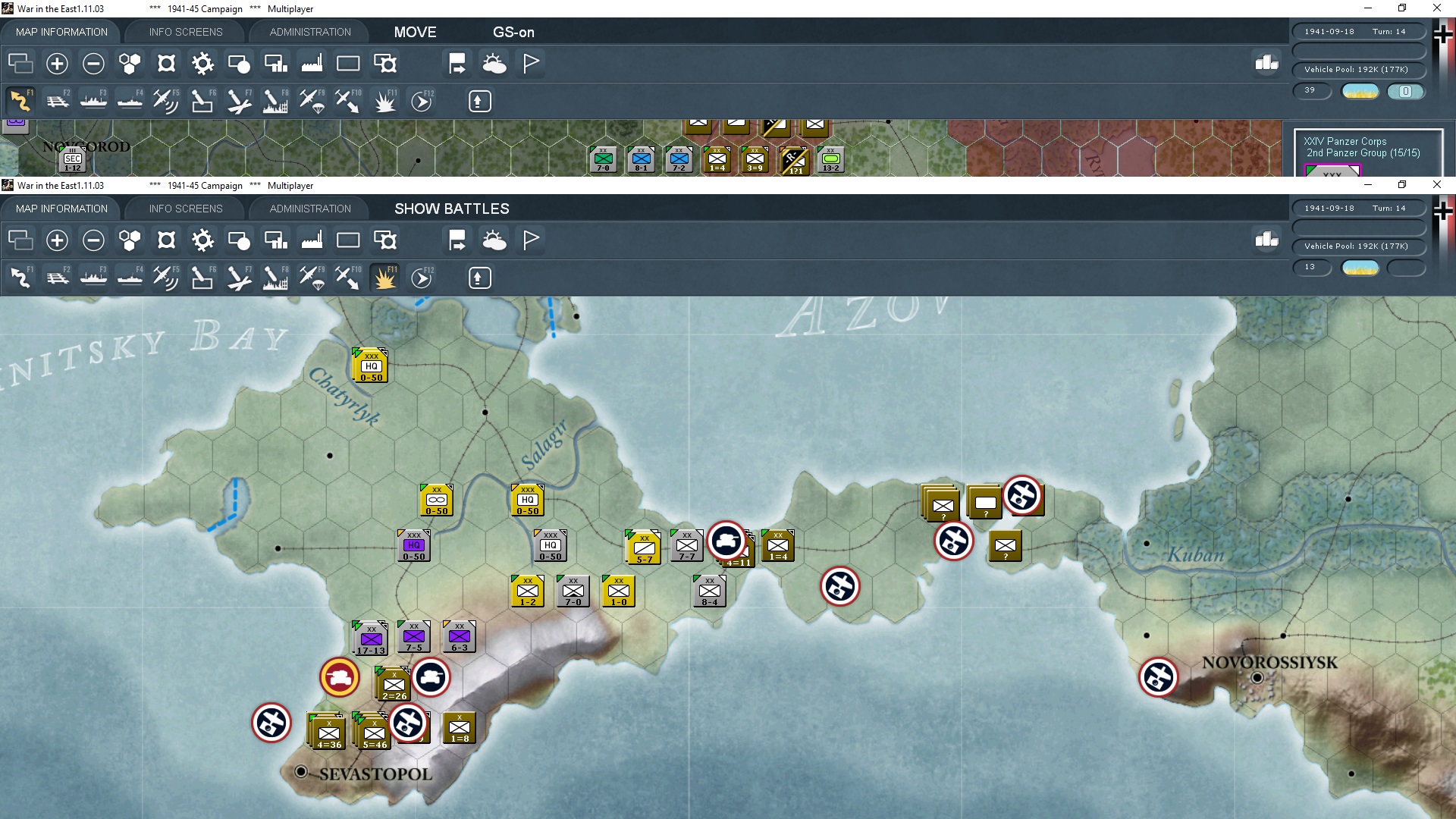Select the F1 movement mode tool
This screenshot has width=1456, height=819.
pyautogui.click(x=20, y=278)
